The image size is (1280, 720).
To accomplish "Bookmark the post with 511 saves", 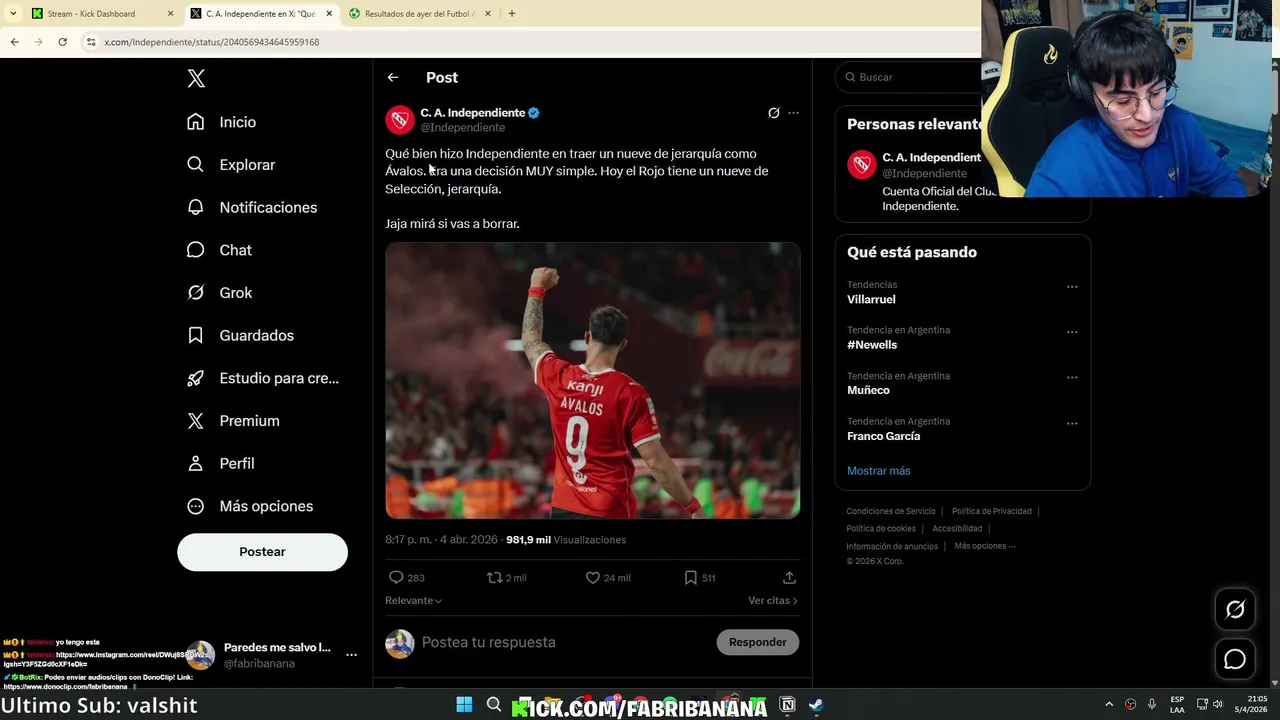I will [690, 577].
